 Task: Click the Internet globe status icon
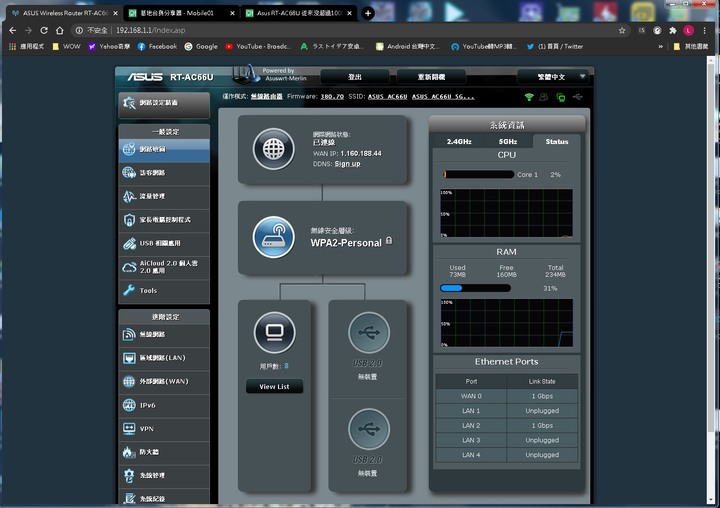(274, 149)
